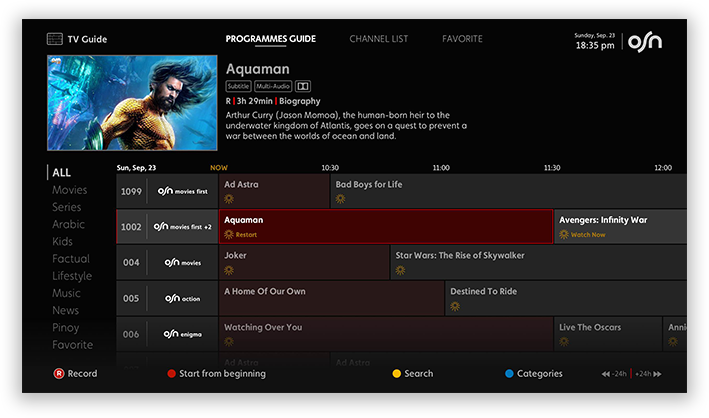The width and height of the screenshot is (709, 418).
Task: Click the Restart icon under Aquaman
Action: (x=229, y=234)
